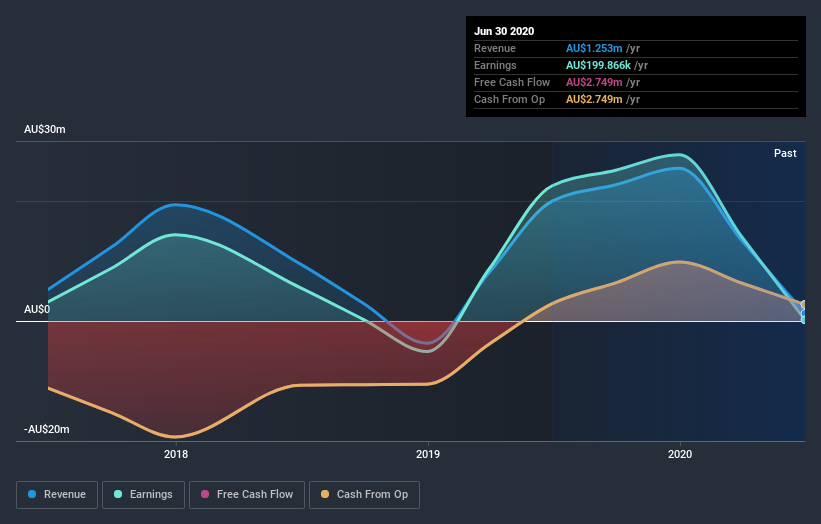Click the AU$1.253m revenue value
The width and height of the screenshot is (821, 524).
[x=594, y=48]
